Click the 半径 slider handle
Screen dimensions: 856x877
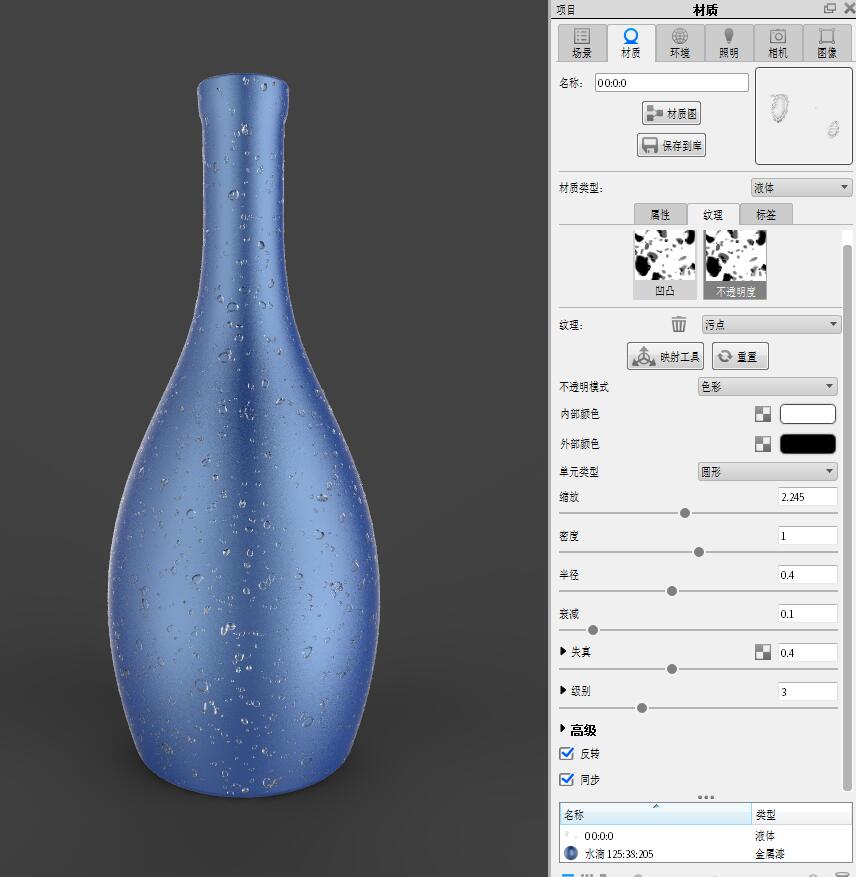pyautogui.click(x=672, y=591)
